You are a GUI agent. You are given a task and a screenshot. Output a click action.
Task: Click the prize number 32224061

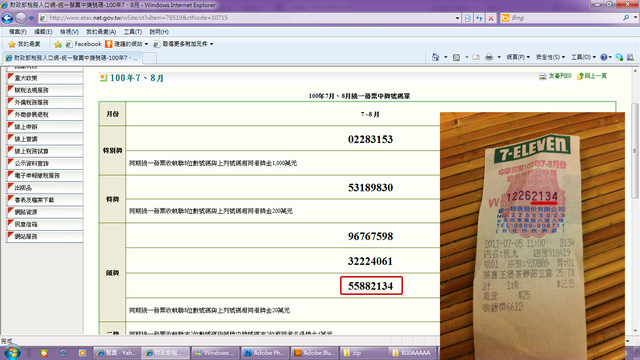[370, 261]
